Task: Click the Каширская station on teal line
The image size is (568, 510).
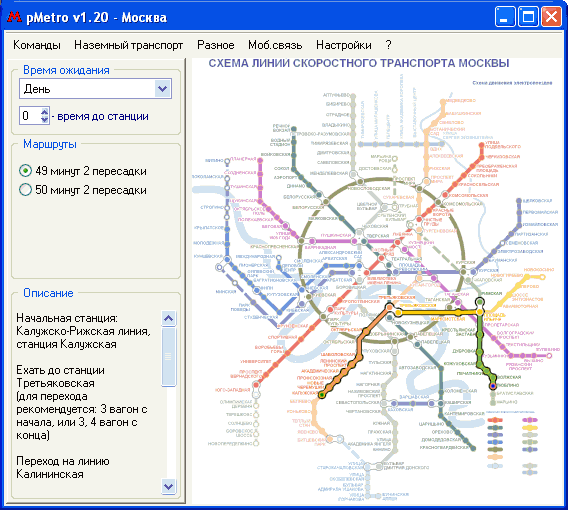Action: (441, 403)
